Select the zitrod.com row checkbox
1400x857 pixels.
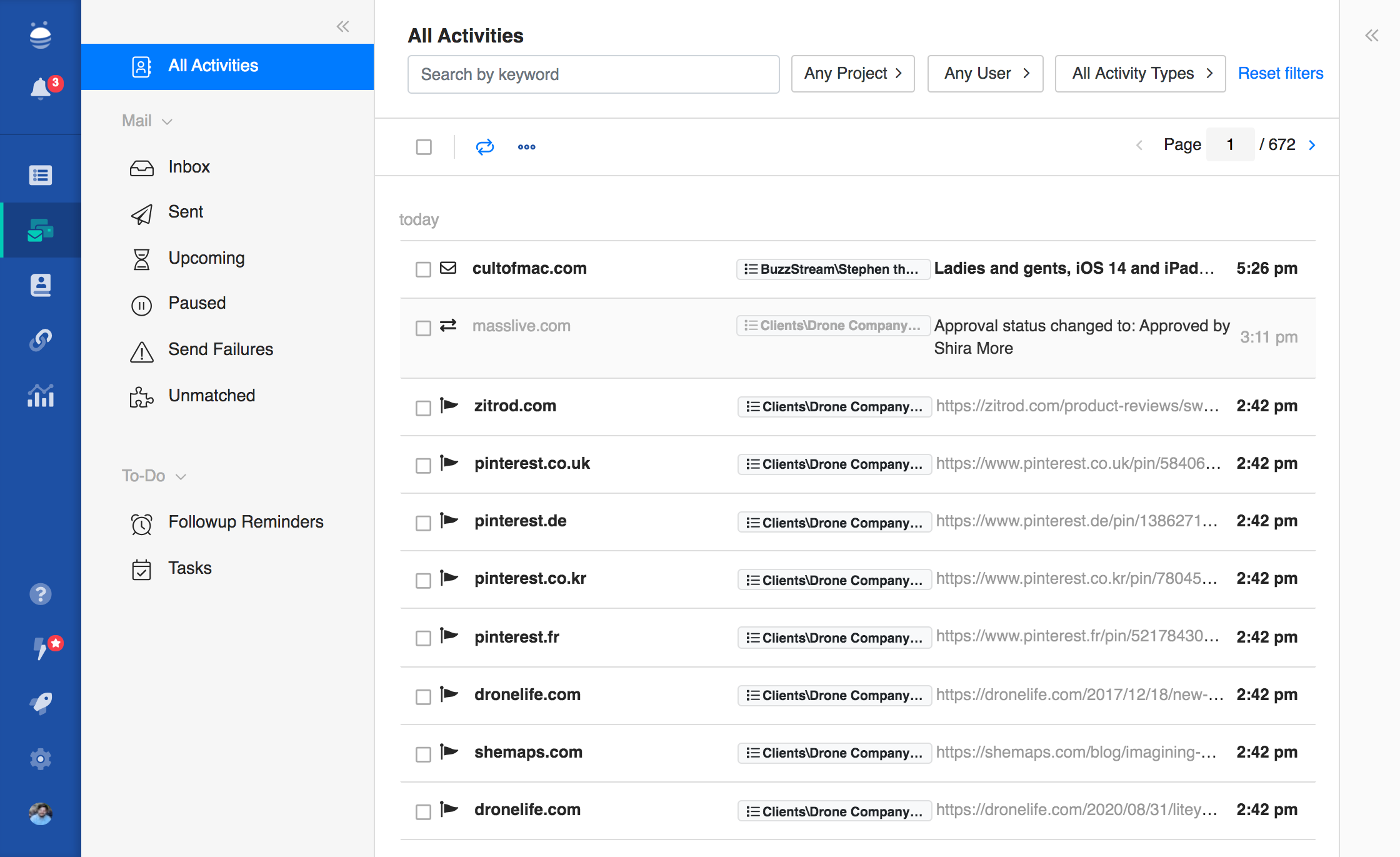pos(423,408)
